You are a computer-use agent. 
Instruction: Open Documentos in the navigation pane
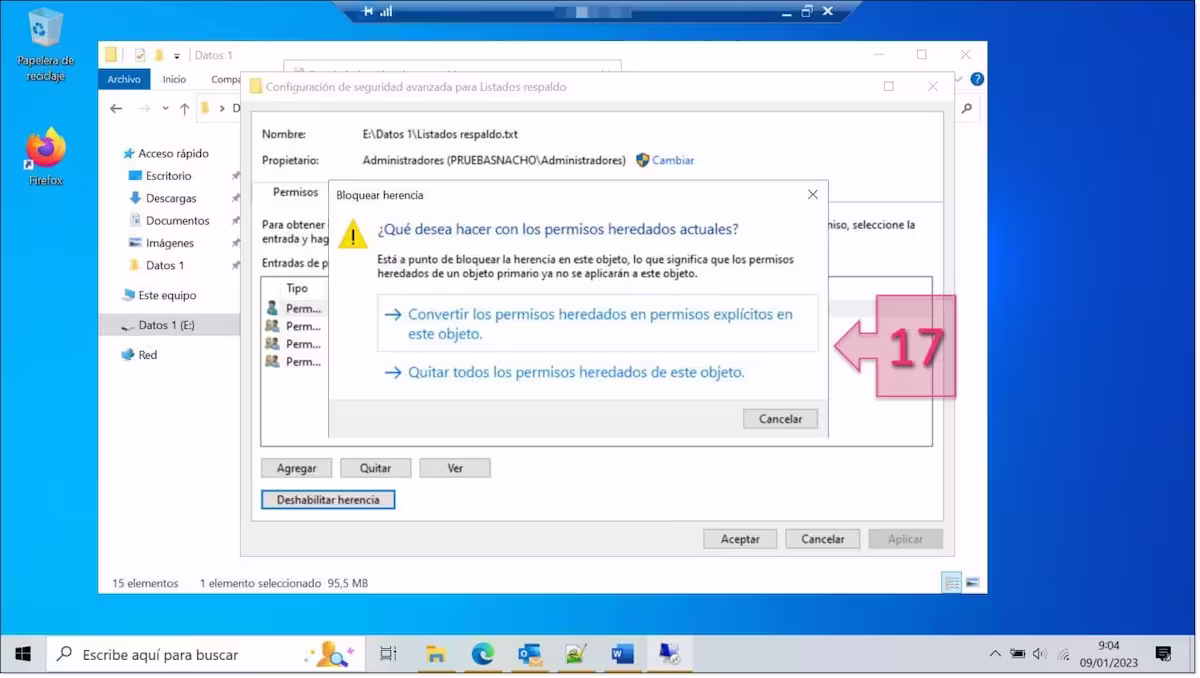[177, 220]
